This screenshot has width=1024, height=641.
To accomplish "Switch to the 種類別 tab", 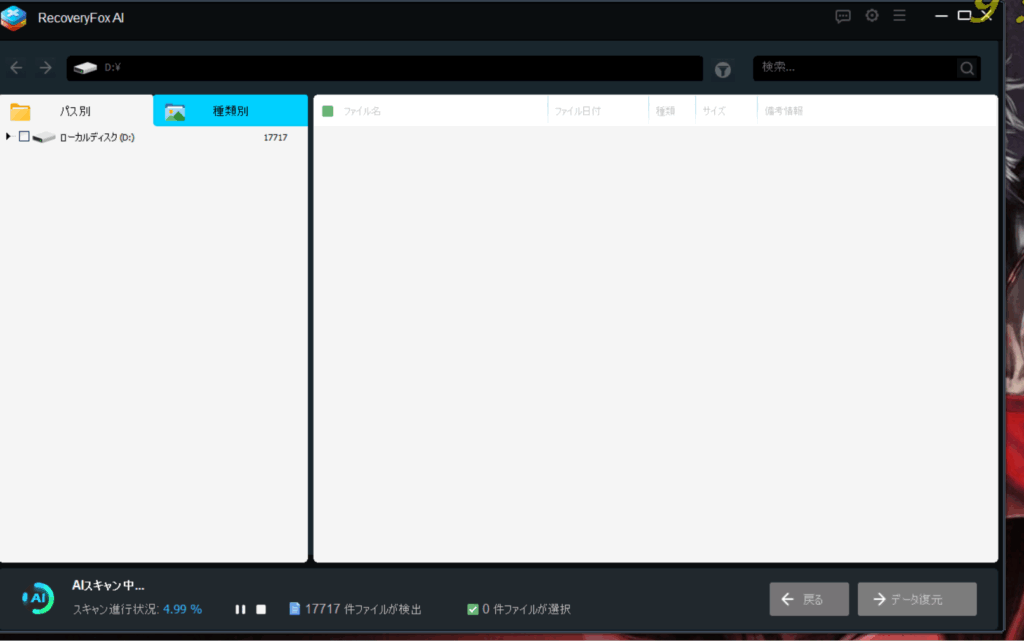I will [x=230, y=111].
